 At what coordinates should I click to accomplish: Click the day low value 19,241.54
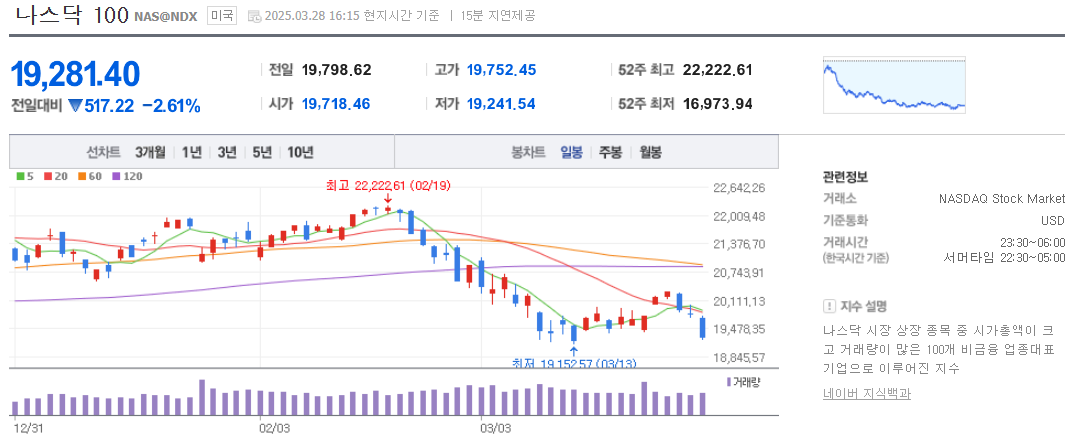tap(501, 104)
